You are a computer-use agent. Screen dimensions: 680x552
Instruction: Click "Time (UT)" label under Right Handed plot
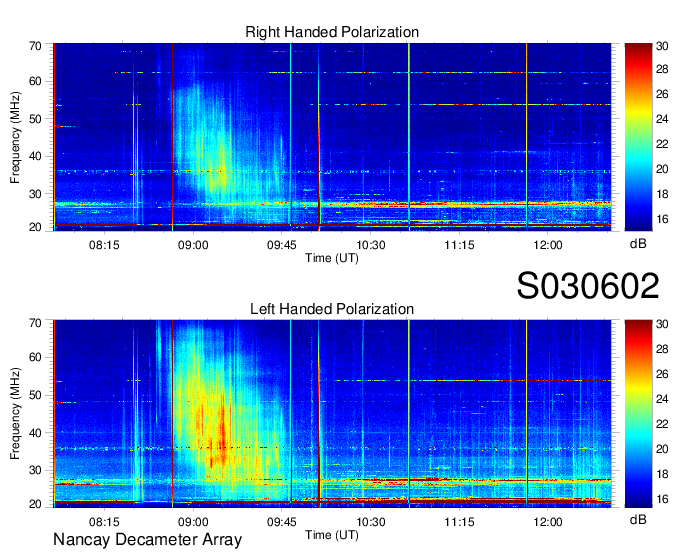[x=332, y=258]
